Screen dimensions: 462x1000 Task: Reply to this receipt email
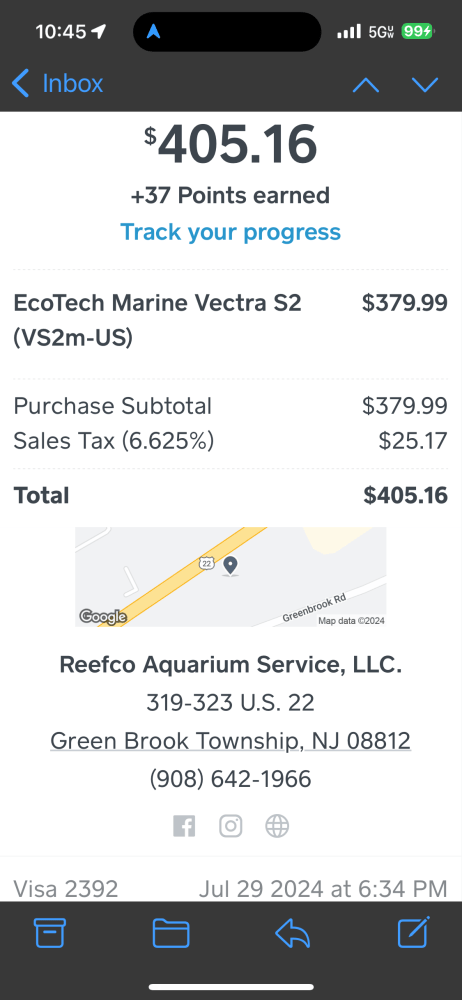pyautogui.click(x=292, y=934)
